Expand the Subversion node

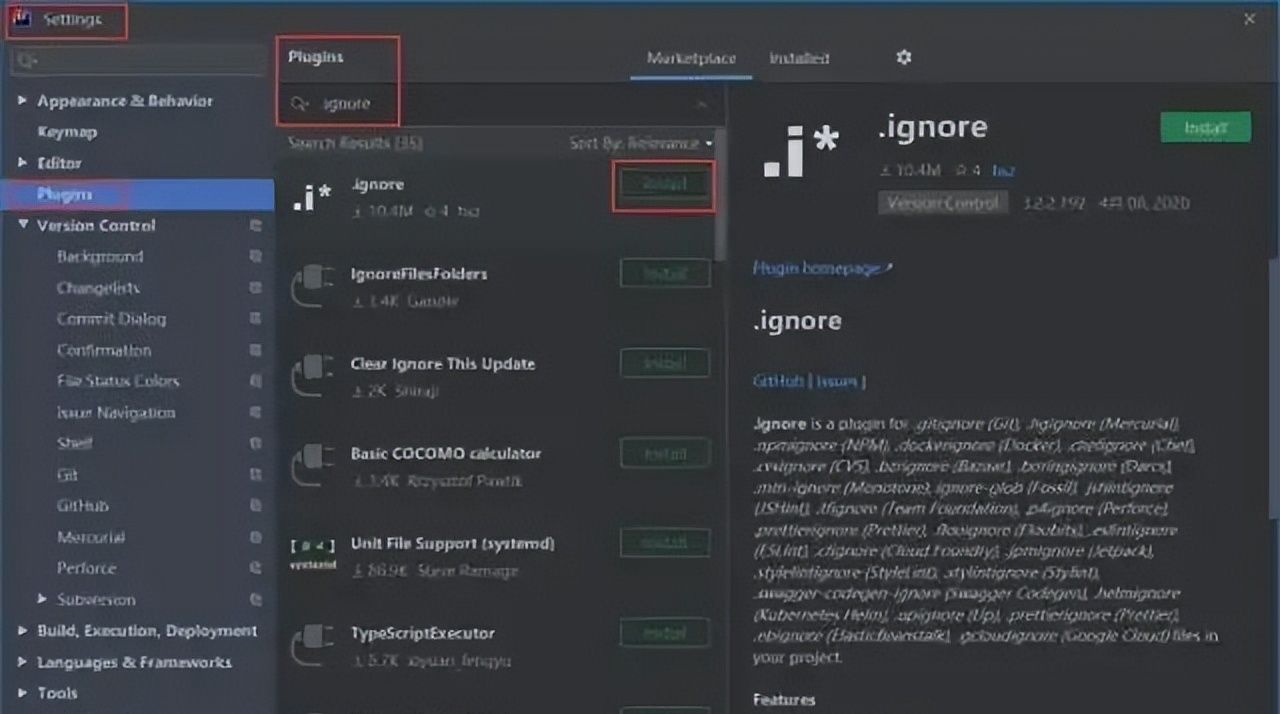click(43, 600)
